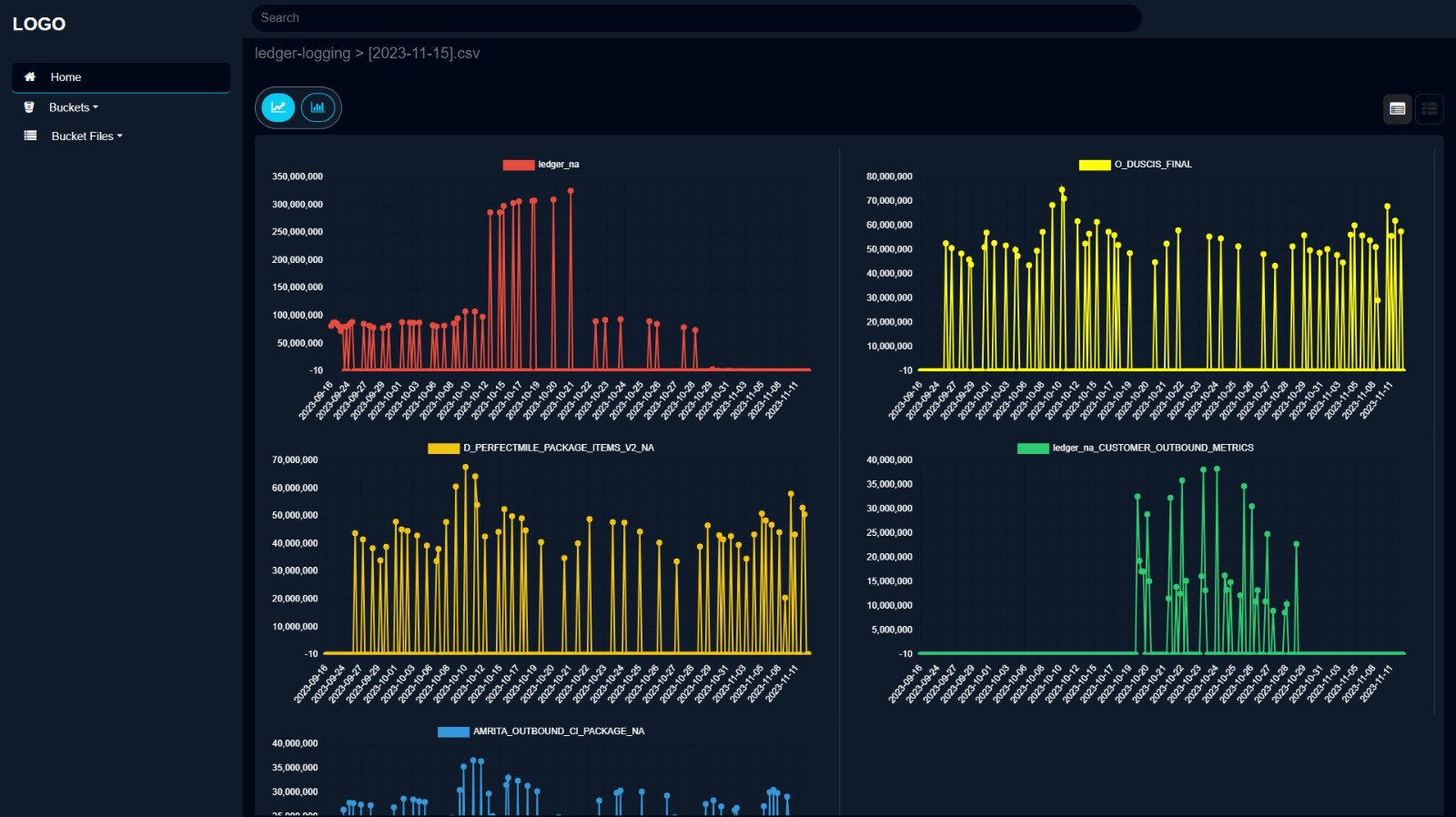Switch to line chart view
Viewport: 1456px width, 817px height.
(278, 107)
